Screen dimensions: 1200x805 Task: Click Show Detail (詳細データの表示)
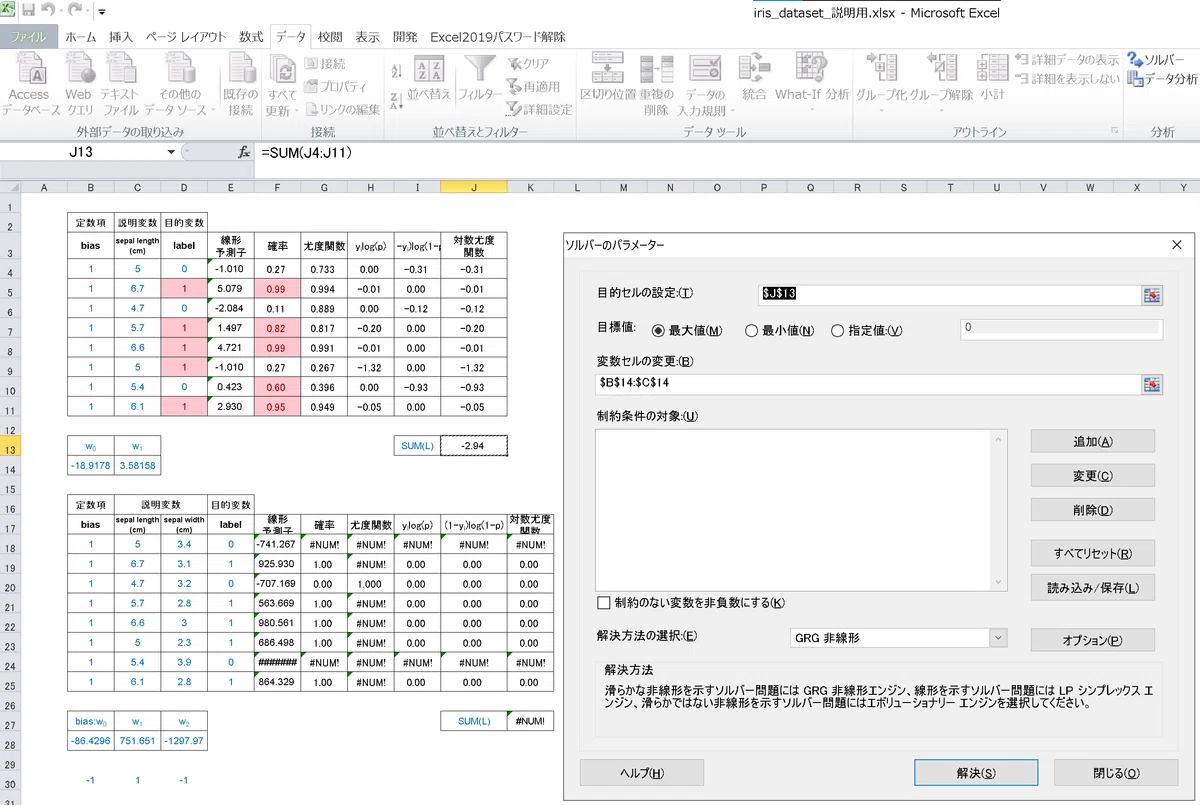[1067, 60]
